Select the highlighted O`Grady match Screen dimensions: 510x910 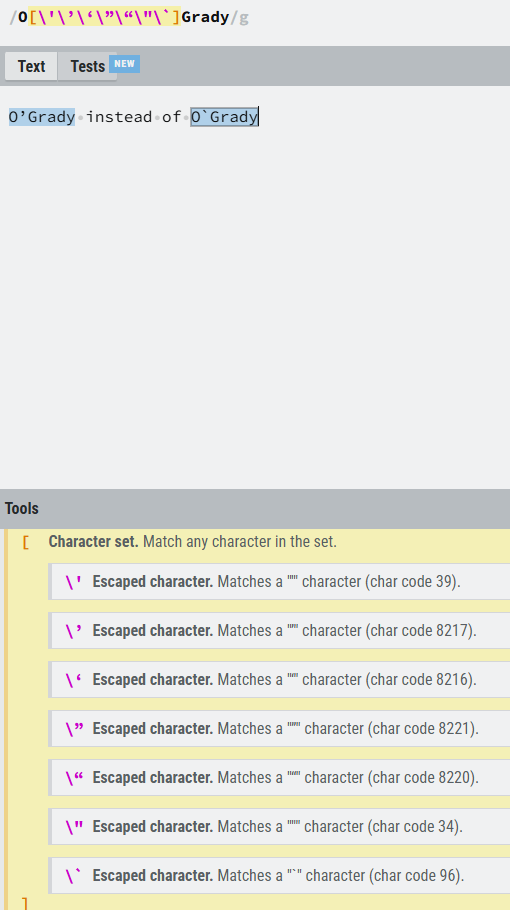pos(225,117)
